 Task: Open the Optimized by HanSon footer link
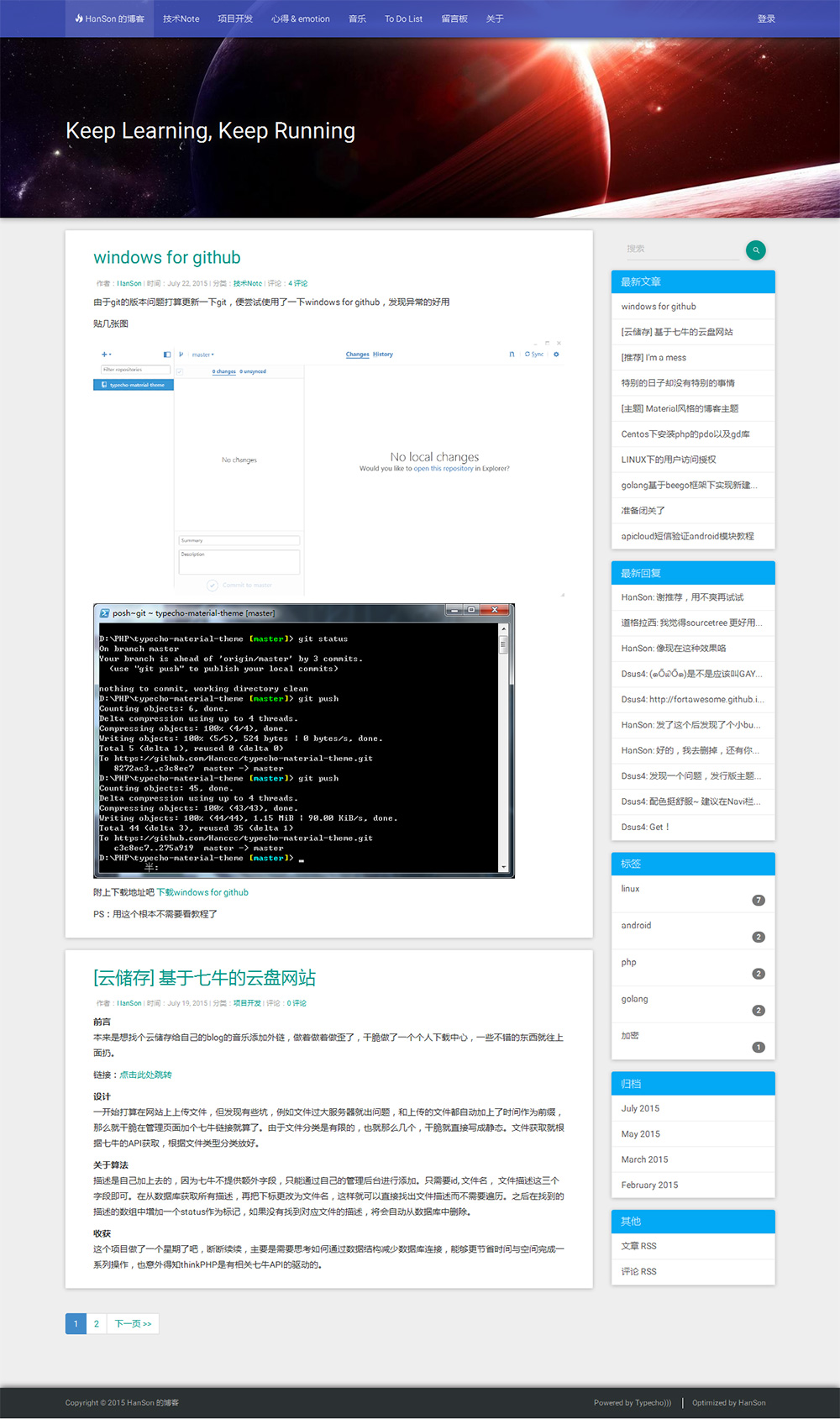729,1402
